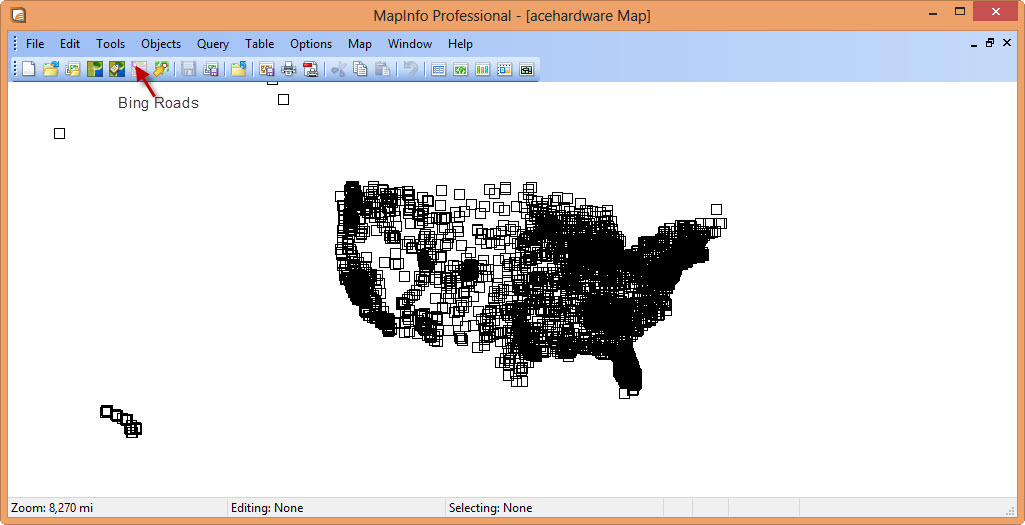
Task: Create a new table with the blank page icon
Action: tap(28, 69)
